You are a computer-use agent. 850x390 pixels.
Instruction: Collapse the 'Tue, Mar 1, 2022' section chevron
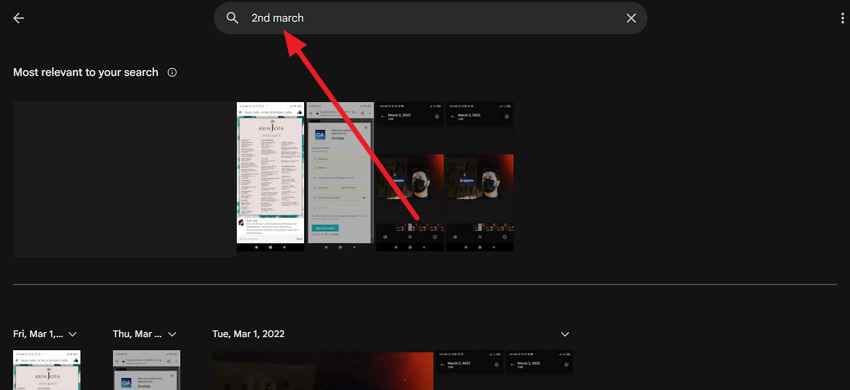[x=565, y=334]
